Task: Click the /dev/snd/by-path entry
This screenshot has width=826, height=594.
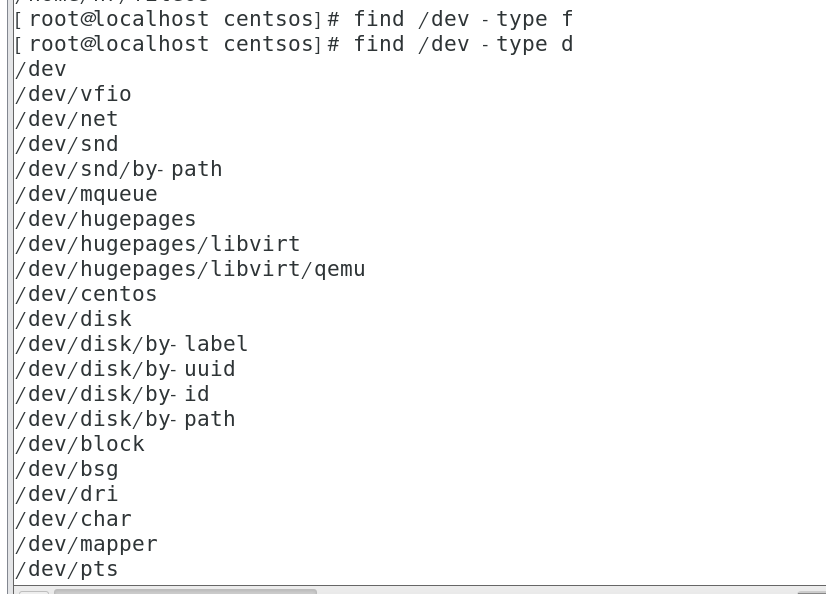Action: pyautogui.click(x=118, y=169)
